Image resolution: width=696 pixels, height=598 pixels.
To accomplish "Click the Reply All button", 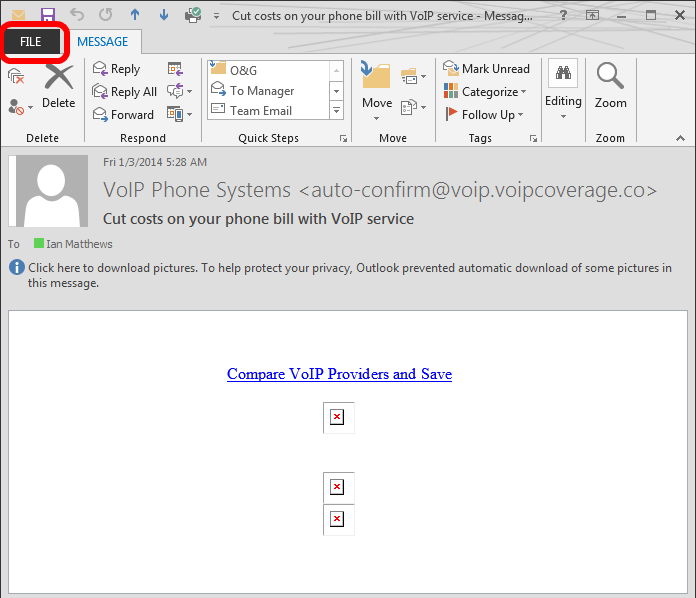I will click(124, 92).
